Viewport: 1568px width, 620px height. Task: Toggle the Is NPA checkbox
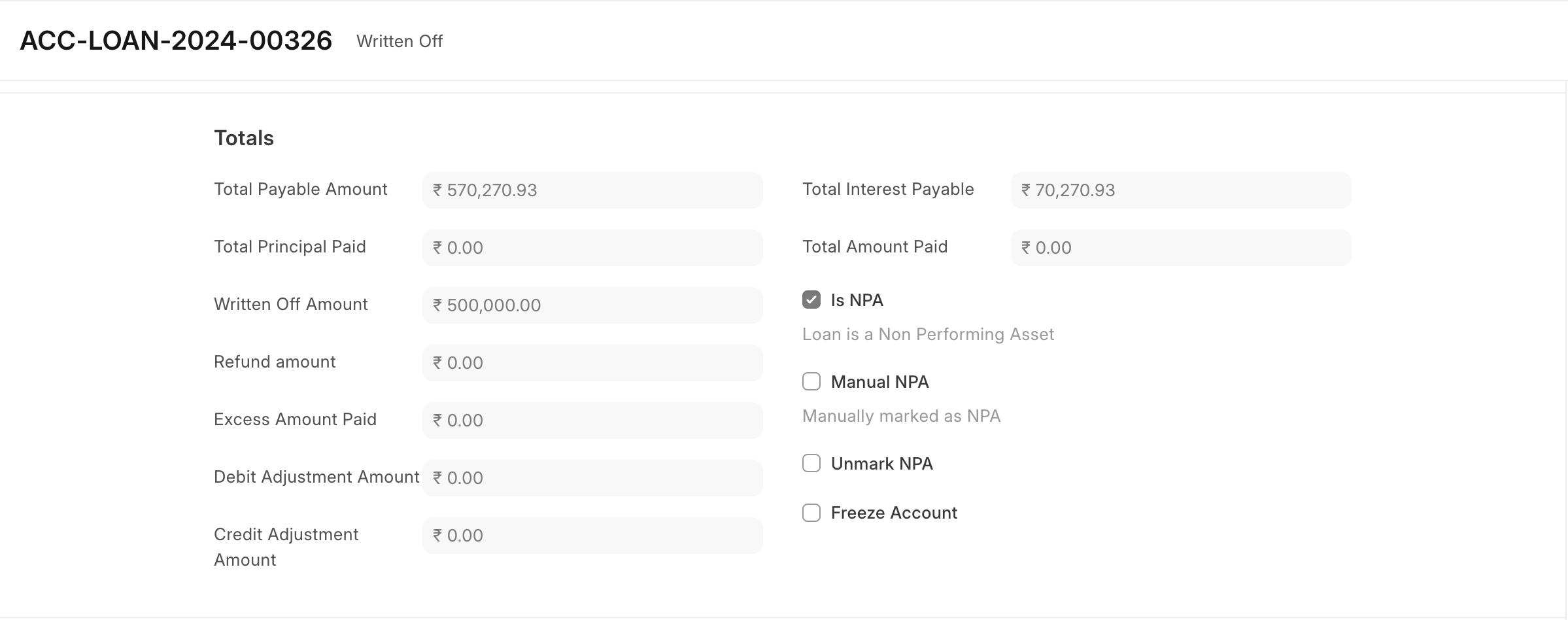(811, 300)
